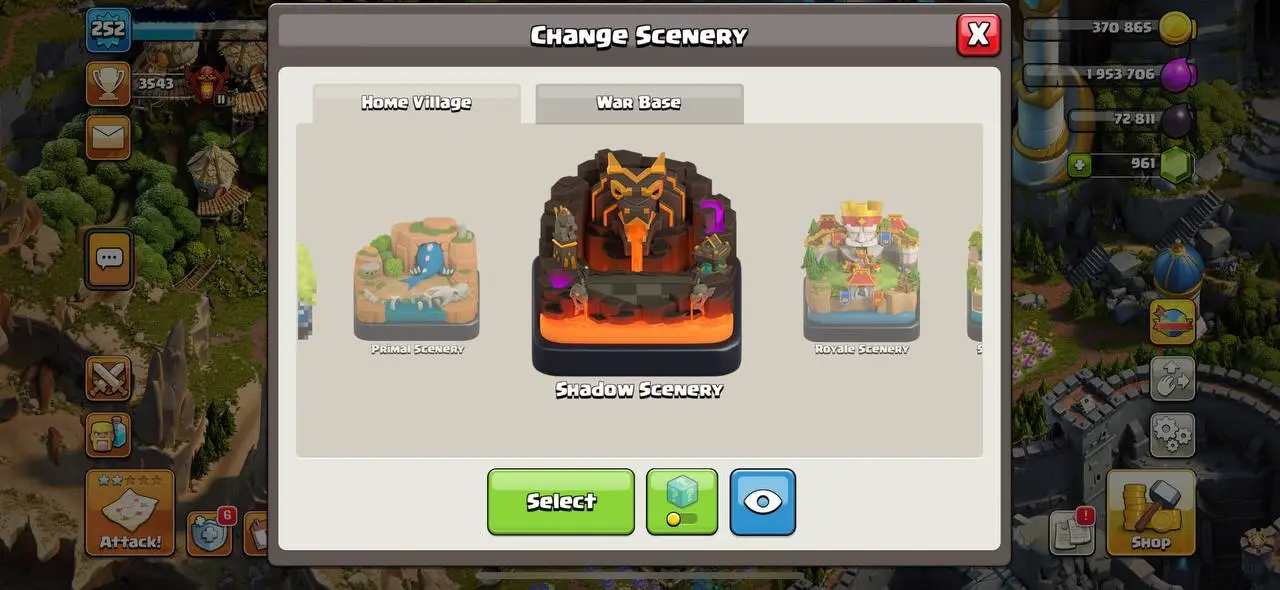Toggle the 3D cube scenery switch
Image resolution: width=1280 pixels, height=590 pixels.
pyautogui.click(x=682, y=502)
